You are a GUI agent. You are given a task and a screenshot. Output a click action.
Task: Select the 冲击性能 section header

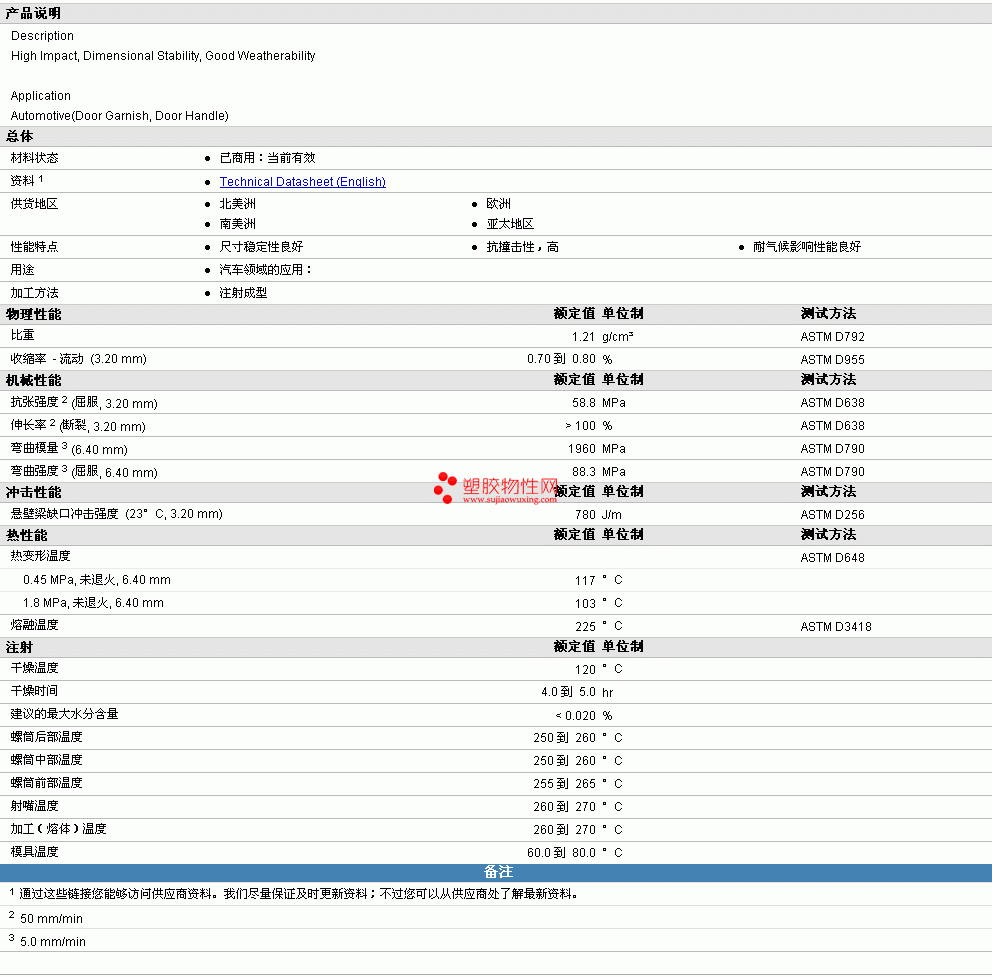pos(34,492)
